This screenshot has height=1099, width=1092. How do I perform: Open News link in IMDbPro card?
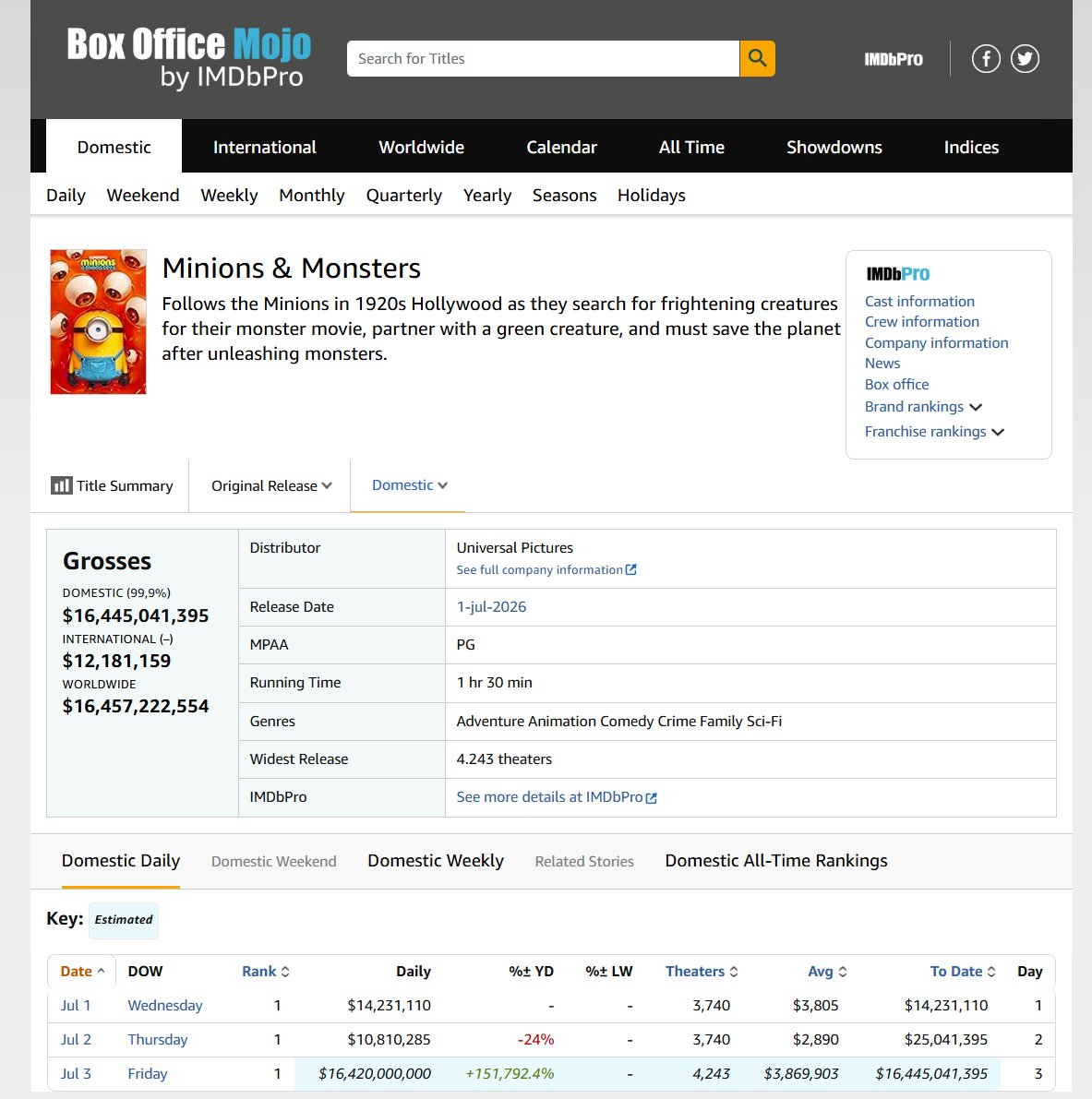(882, 363)
